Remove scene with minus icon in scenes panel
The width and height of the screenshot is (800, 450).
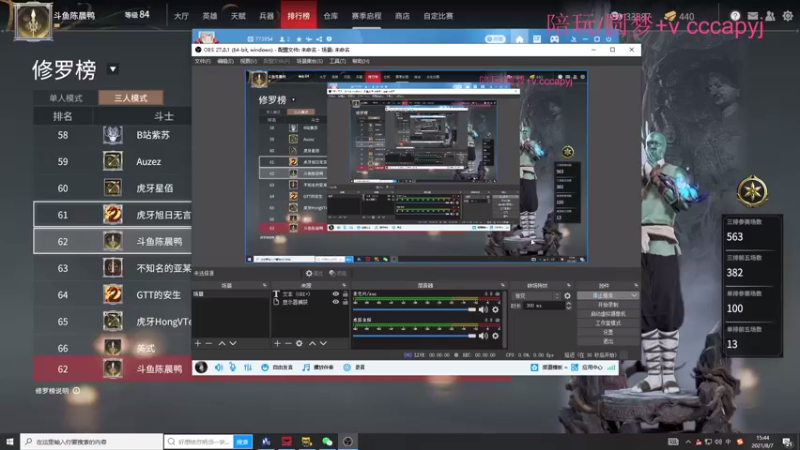pos(209,343)
